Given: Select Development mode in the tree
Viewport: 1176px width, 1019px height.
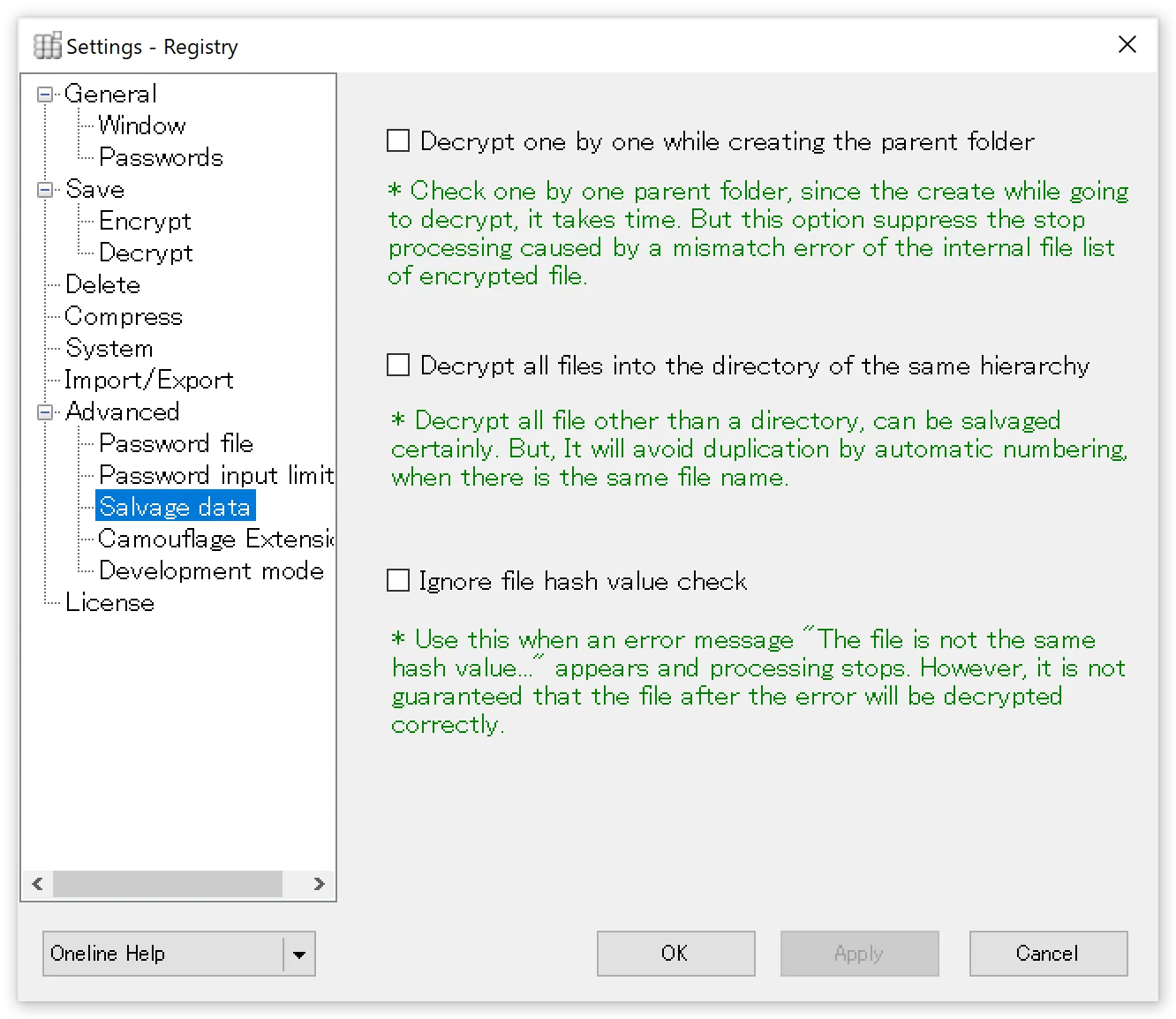Looking at the screenshot, I should click(x=212, y=570).
